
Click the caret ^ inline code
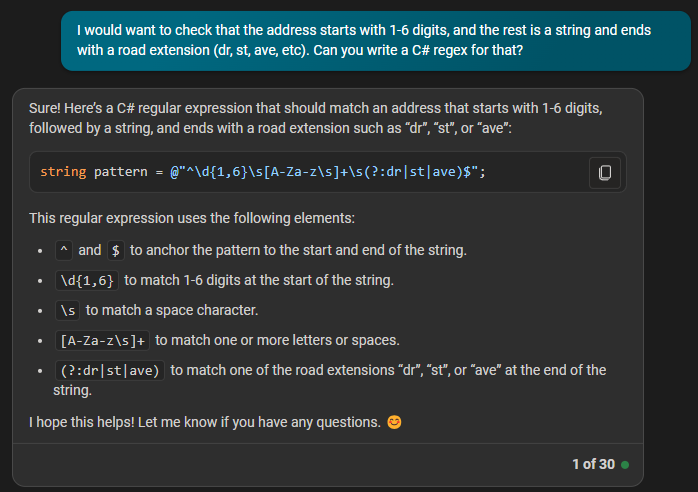pos(64,250)
